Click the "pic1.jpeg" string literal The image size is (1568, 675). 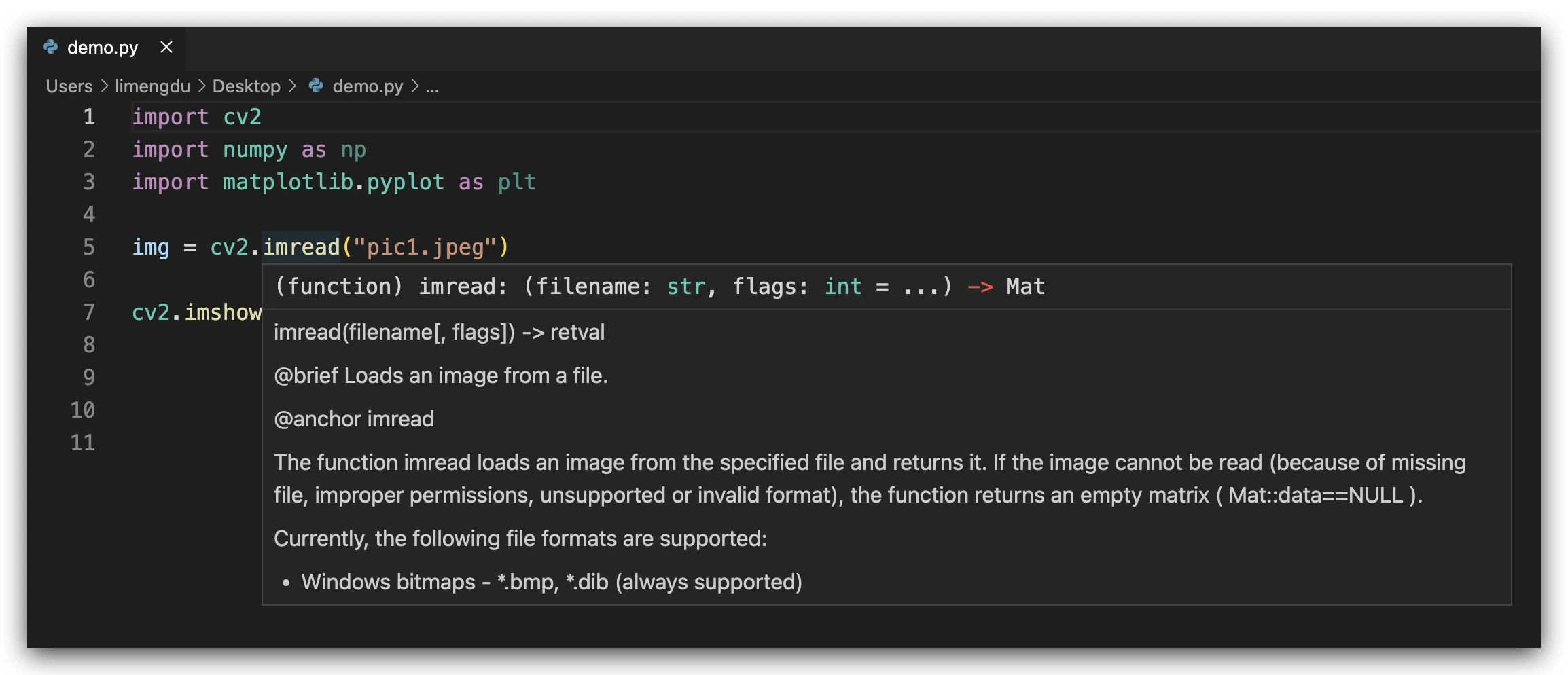point(426,247)
